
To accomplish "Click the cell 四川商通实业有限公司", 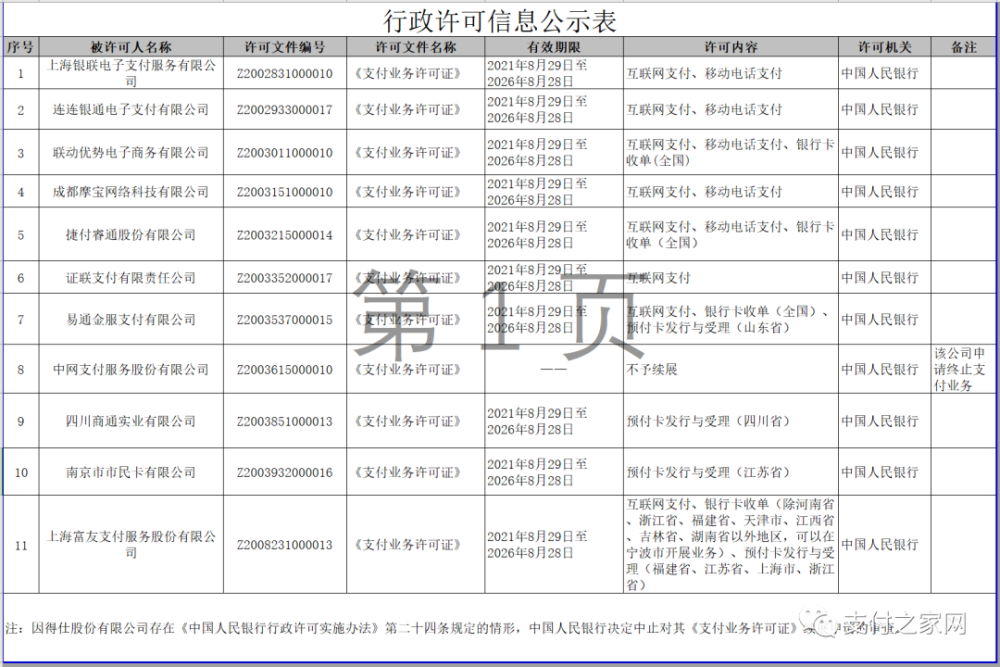I will coord(131,421).
